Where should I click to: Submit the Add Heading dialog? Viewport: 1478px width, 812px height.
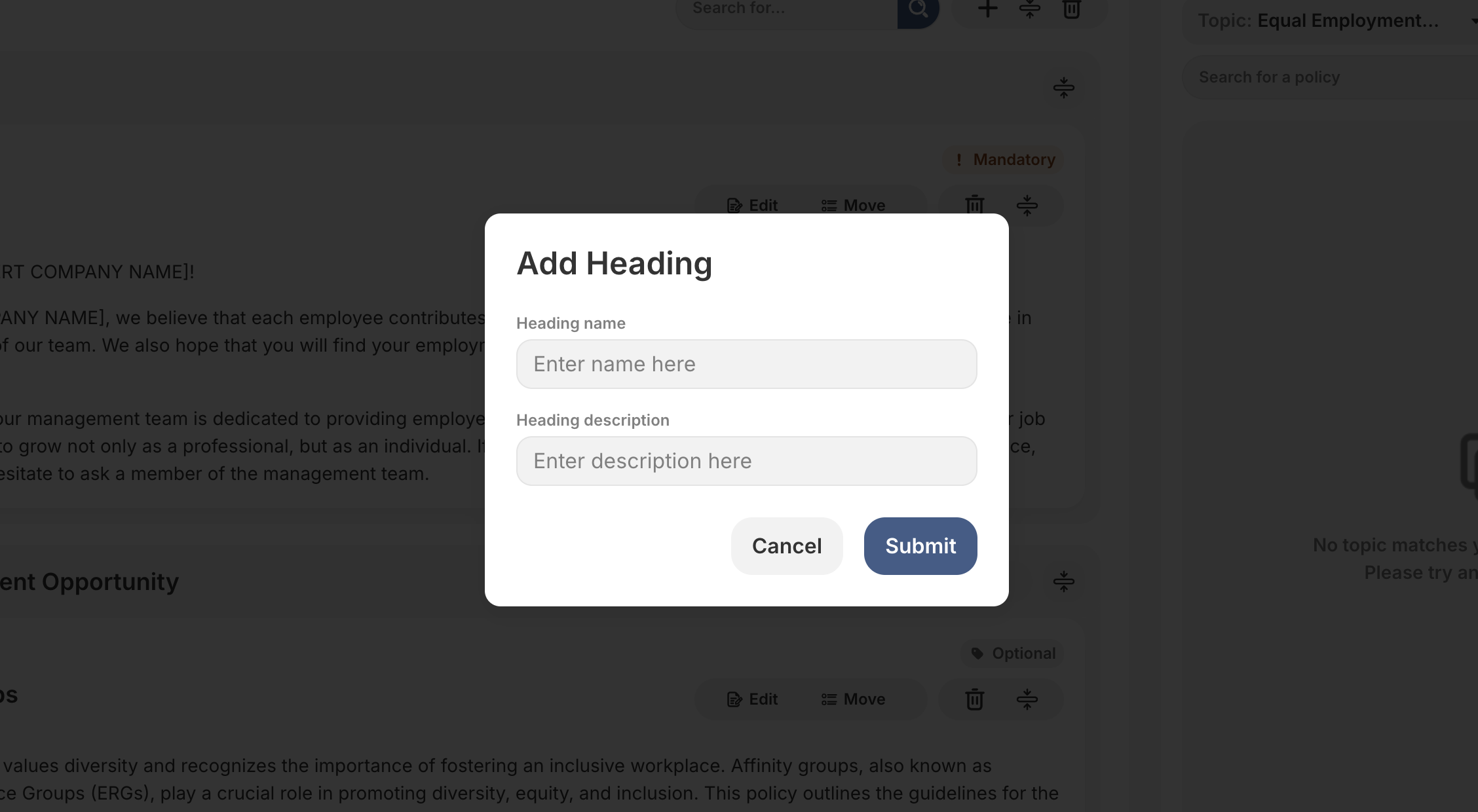920,545
